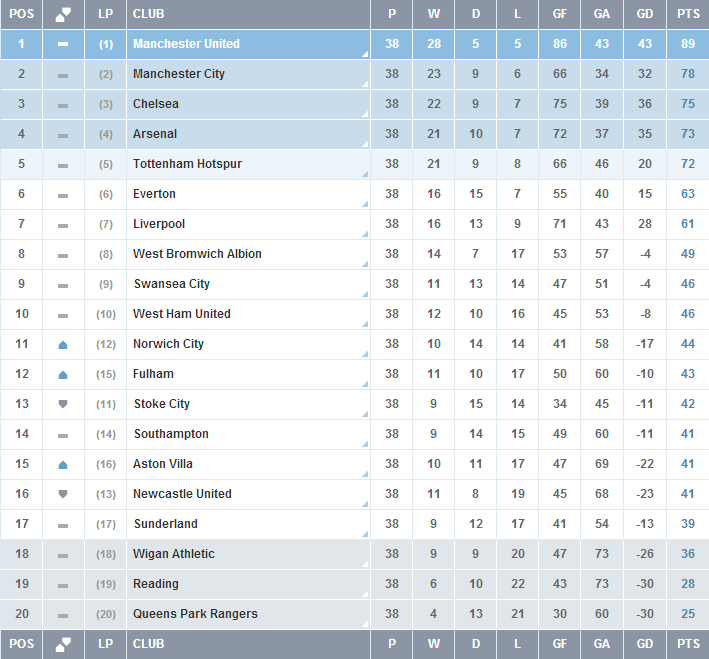The image size is (709, 659).
Task: Sort by GD in top header
Action: click(645, 14)
